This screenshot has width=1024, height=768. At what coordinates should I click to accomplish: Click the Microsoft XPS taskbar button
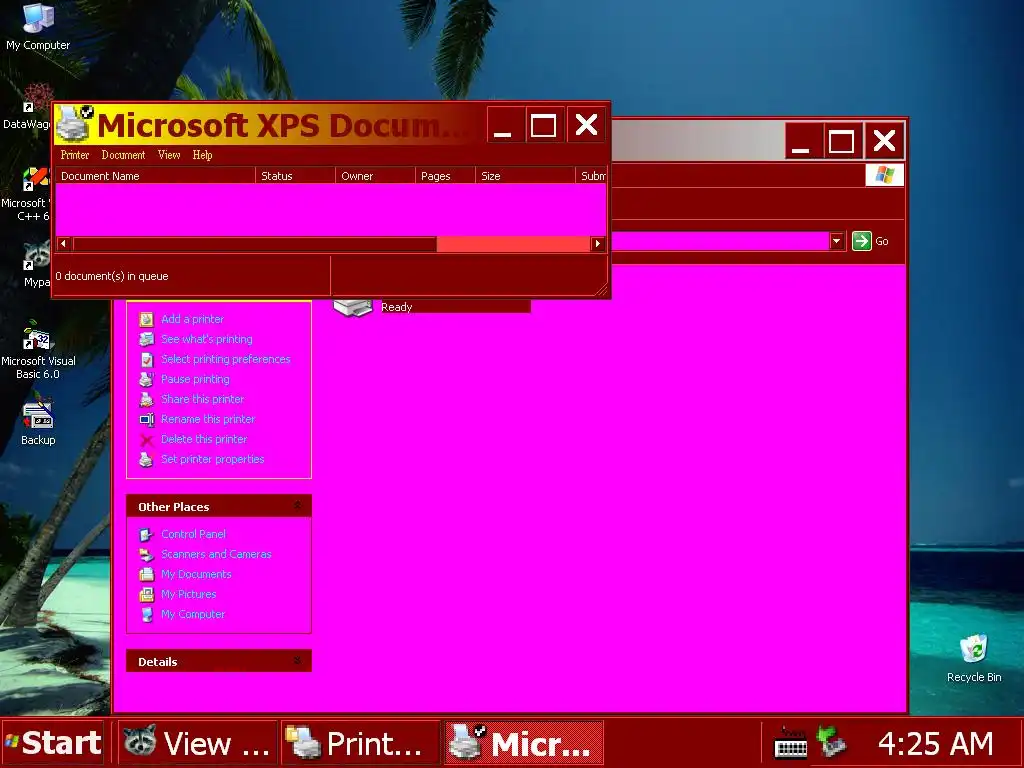(x=523, y=743)
